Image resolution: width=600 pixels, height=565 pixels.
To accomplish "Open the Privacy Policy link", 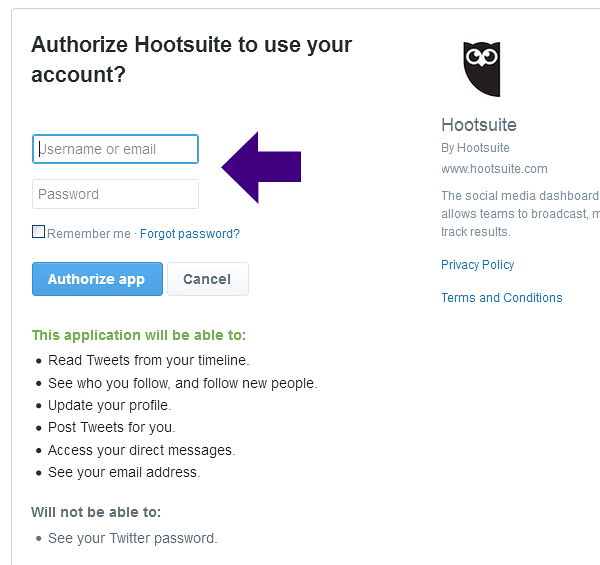I will coord(478,265).
